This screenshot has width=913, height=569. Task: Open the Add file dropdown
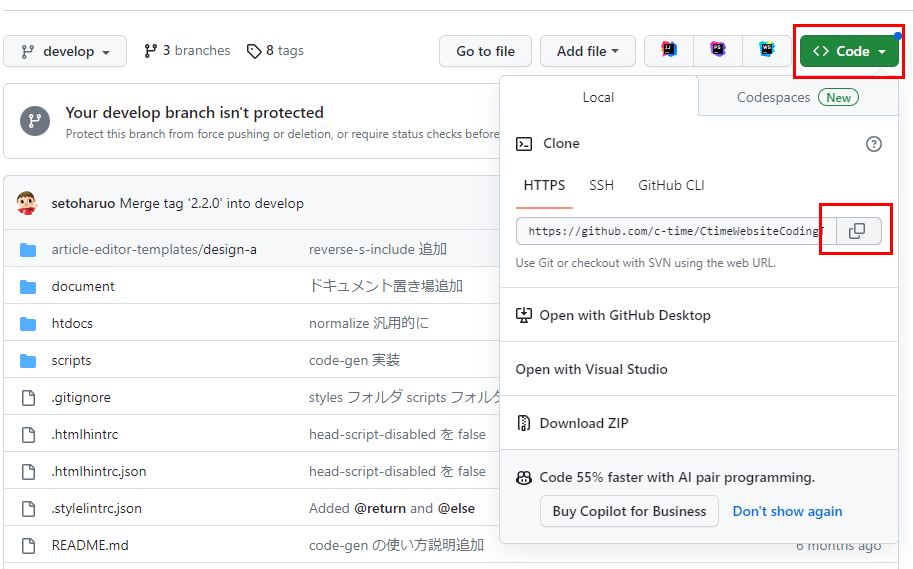587,51
